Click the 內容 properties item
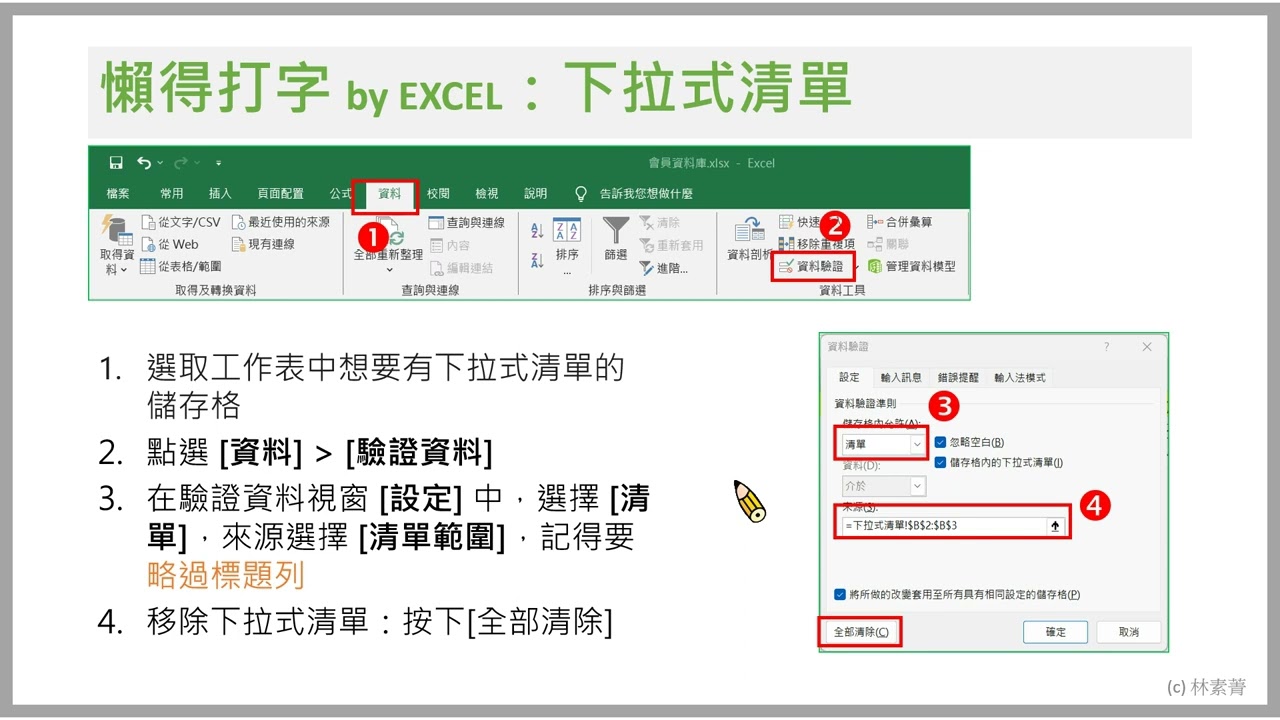 [450, 245]
